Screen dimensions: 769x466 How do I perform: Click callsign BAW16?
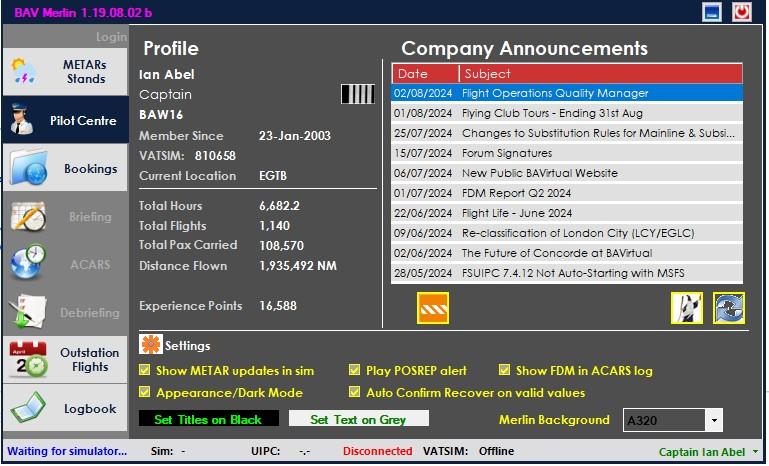pos(161,115)
